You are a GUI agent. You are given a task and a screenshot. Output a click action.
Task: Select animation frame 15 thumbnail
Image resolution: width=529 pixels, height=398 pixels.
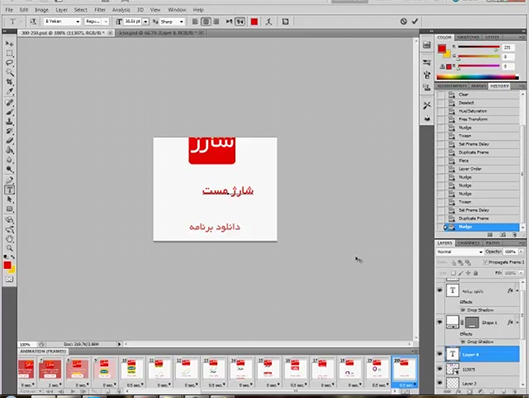point(268,369)
